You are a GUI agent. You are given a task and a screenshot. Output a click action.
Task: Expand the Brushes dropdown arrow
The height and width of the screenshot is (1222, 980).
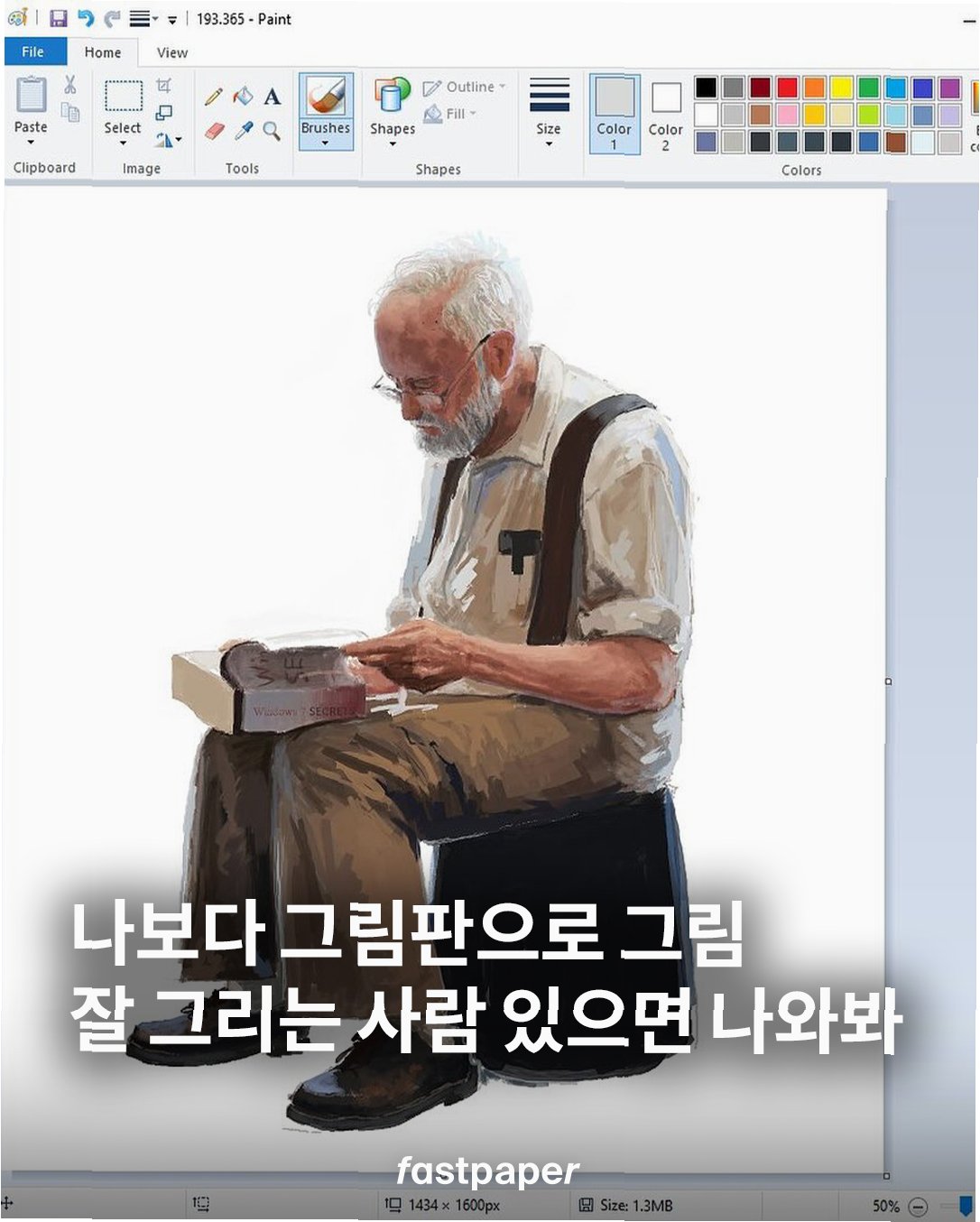pos(325,143)
